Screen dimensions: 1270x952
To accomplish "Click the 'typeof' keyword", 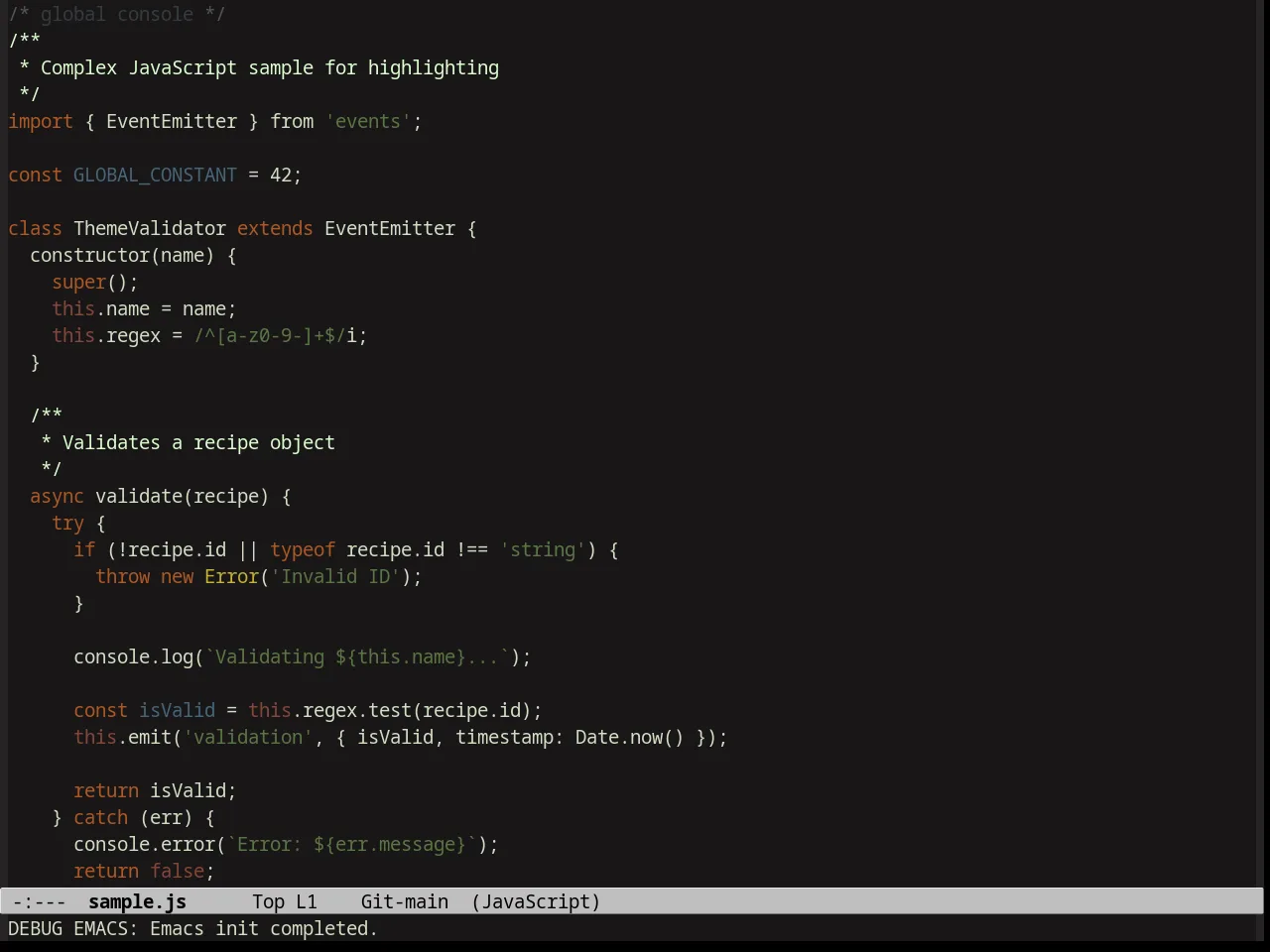I will (x=303, y=549).
